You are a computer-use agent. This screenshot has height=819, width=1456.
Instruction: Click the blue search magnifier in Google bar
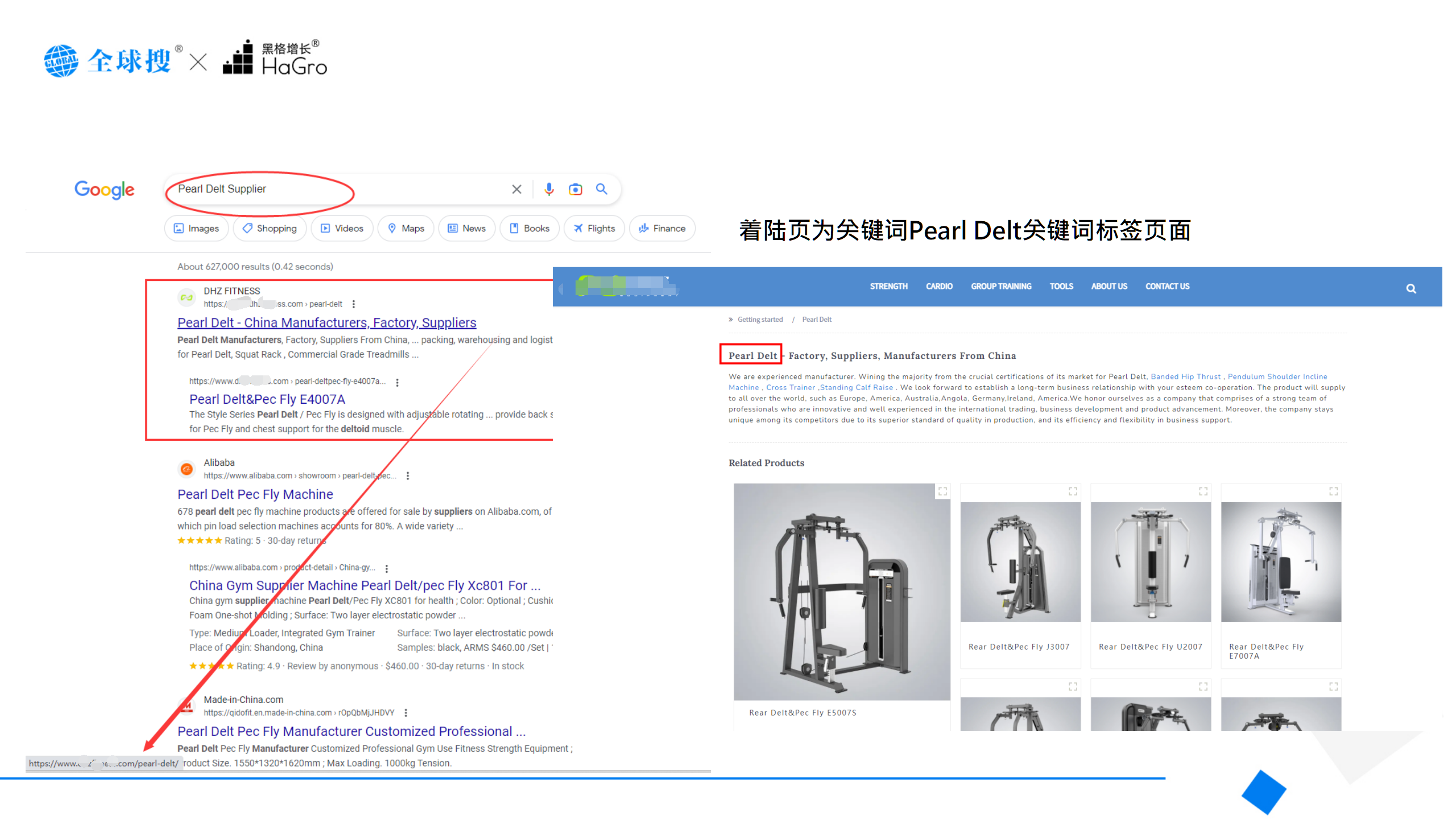(x=601, y=189)
